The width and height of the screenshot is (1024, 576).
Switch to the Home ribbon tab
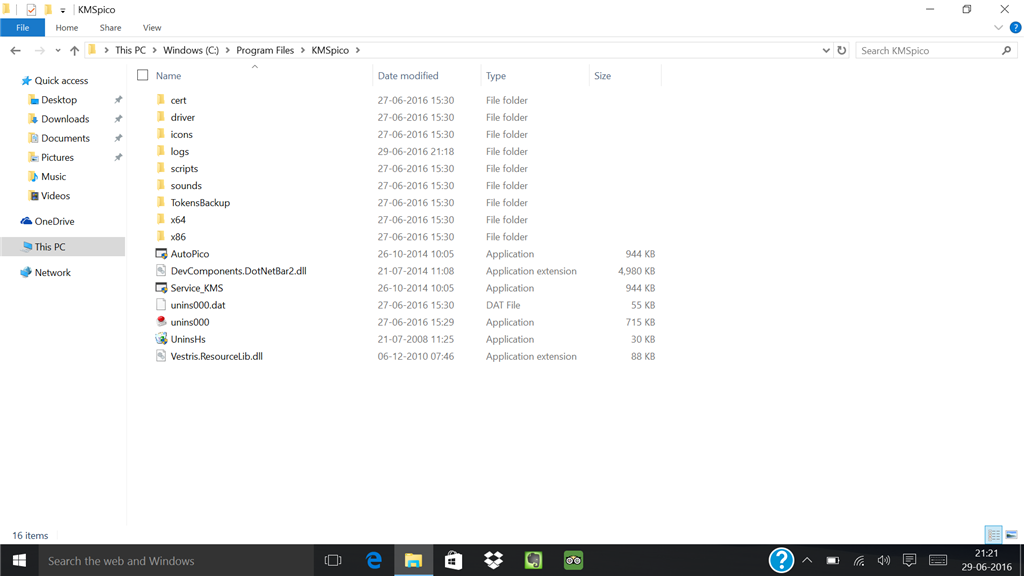(x=67, y=27)
